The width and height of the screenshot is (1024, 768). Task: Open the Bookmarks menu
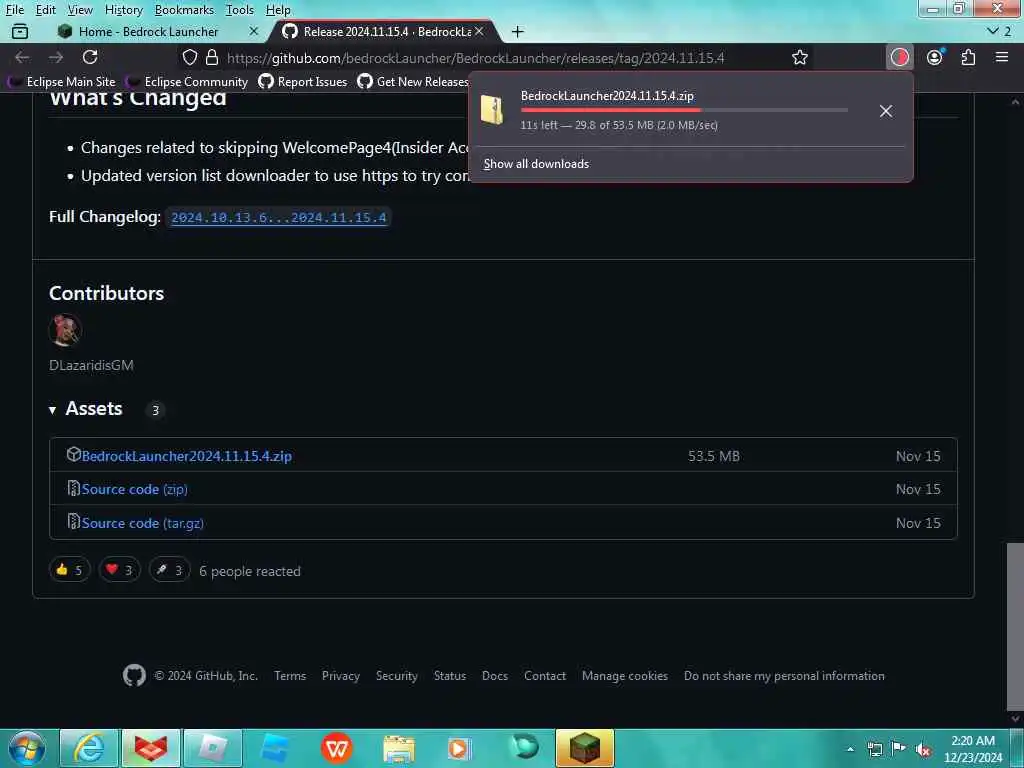[x=184, y=10]
